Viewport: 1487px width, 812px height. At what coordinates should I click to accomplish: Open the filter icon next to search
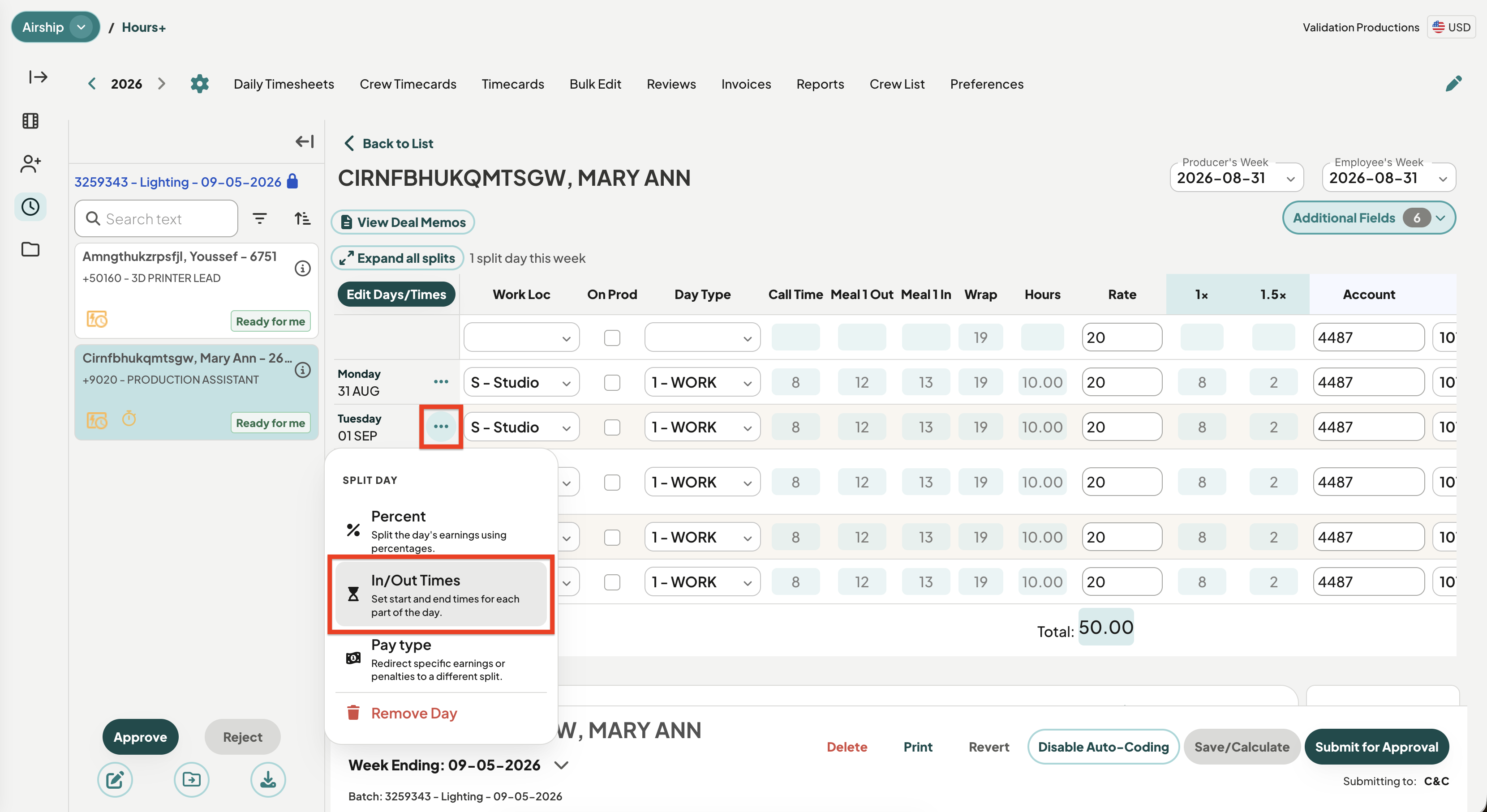pos(260,219)
